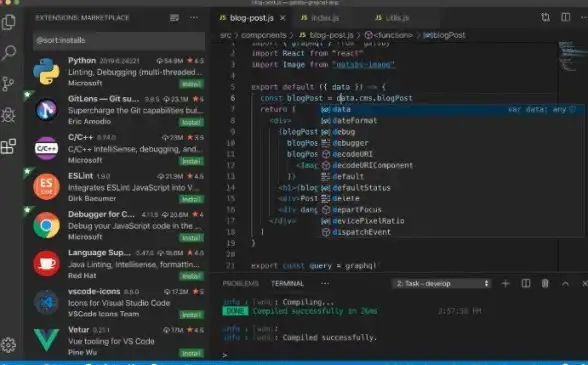Click the 'gatsby-image' import link
588x365 pixels.
(363, 65)
